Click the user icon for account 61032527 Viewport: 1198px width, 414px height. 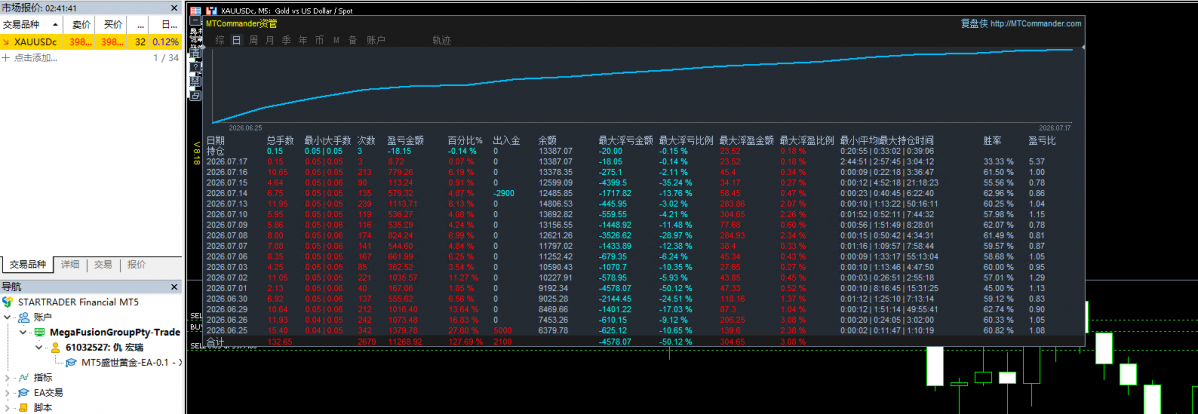(x=55, y=348)
